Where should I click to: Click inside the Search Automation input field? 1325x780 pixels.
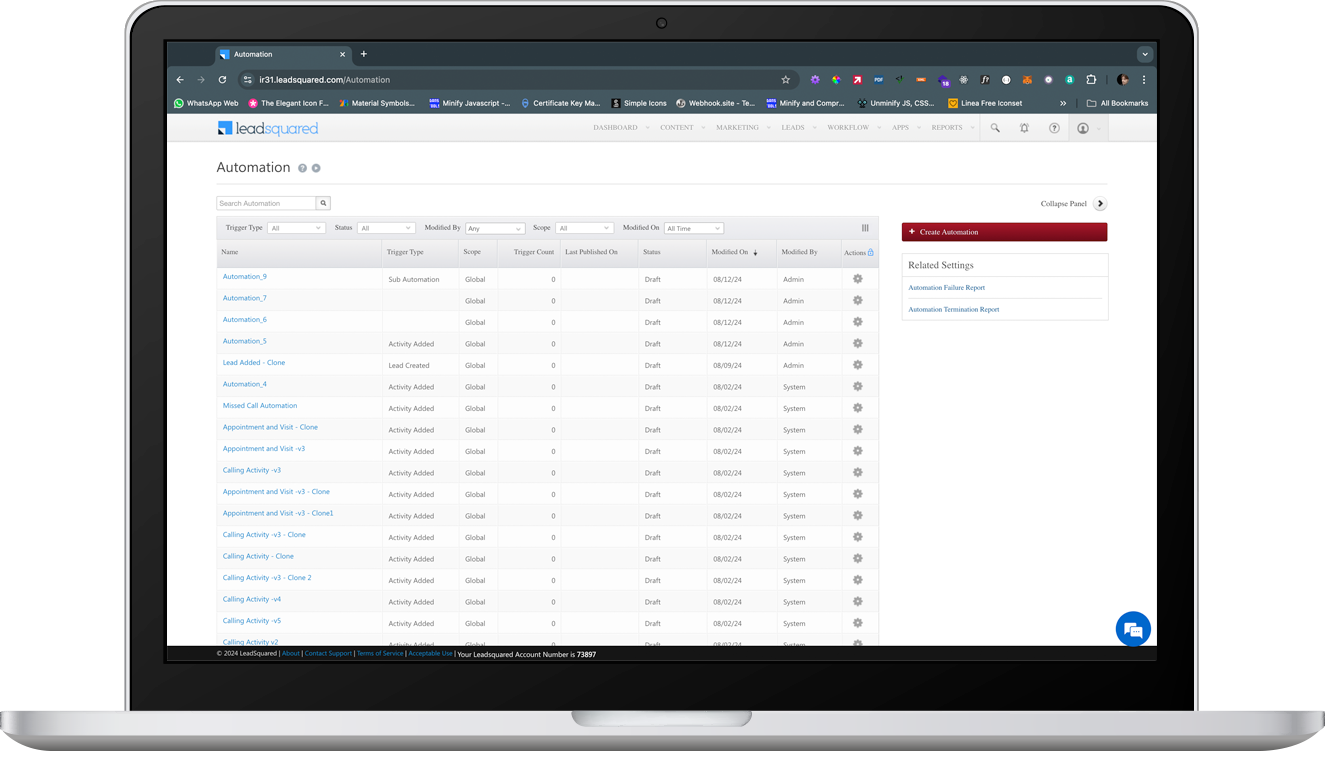[x=263, y=202]
